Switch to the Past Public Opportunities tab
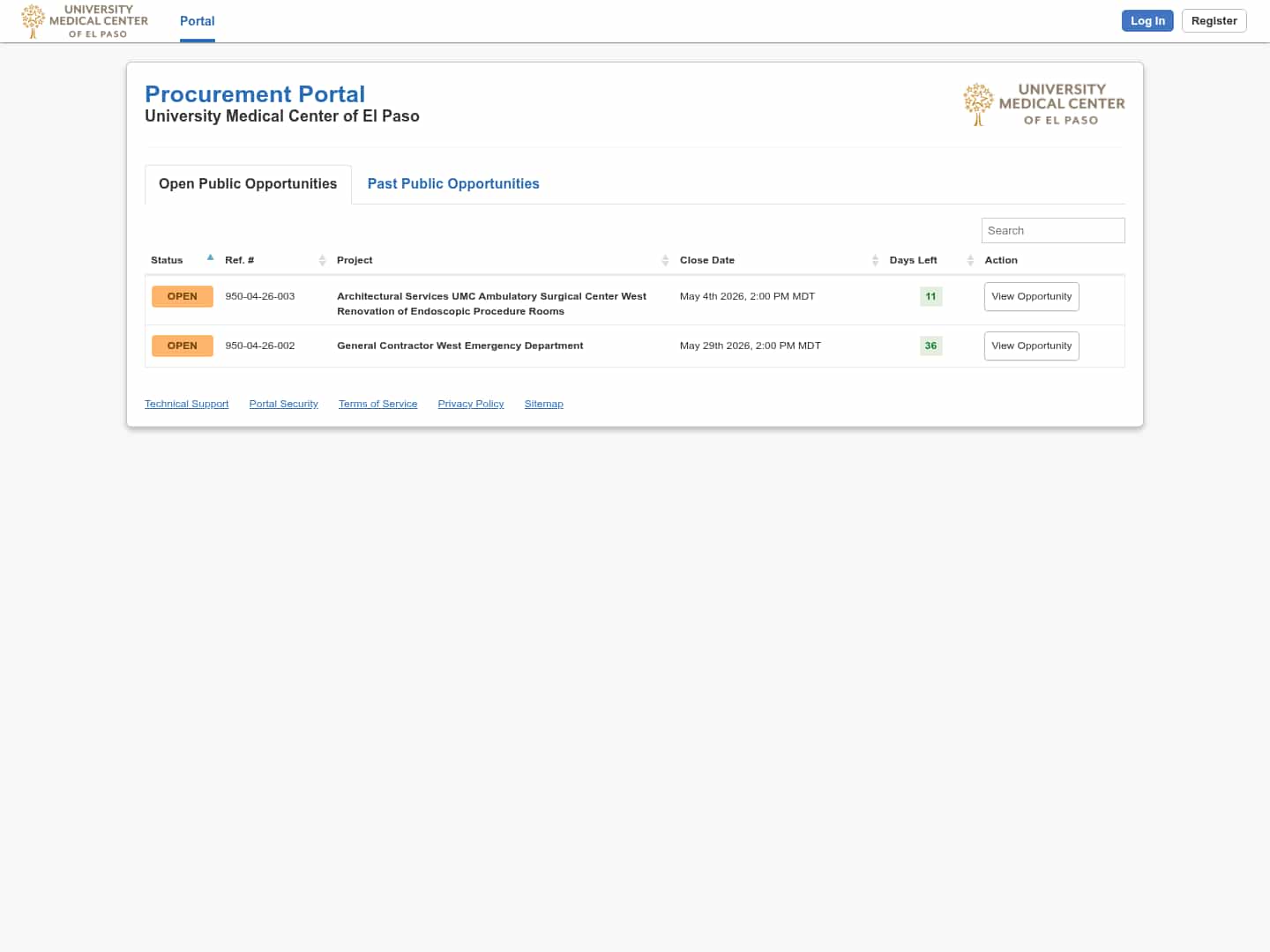The image size is (1270, 952). point(452,183)
